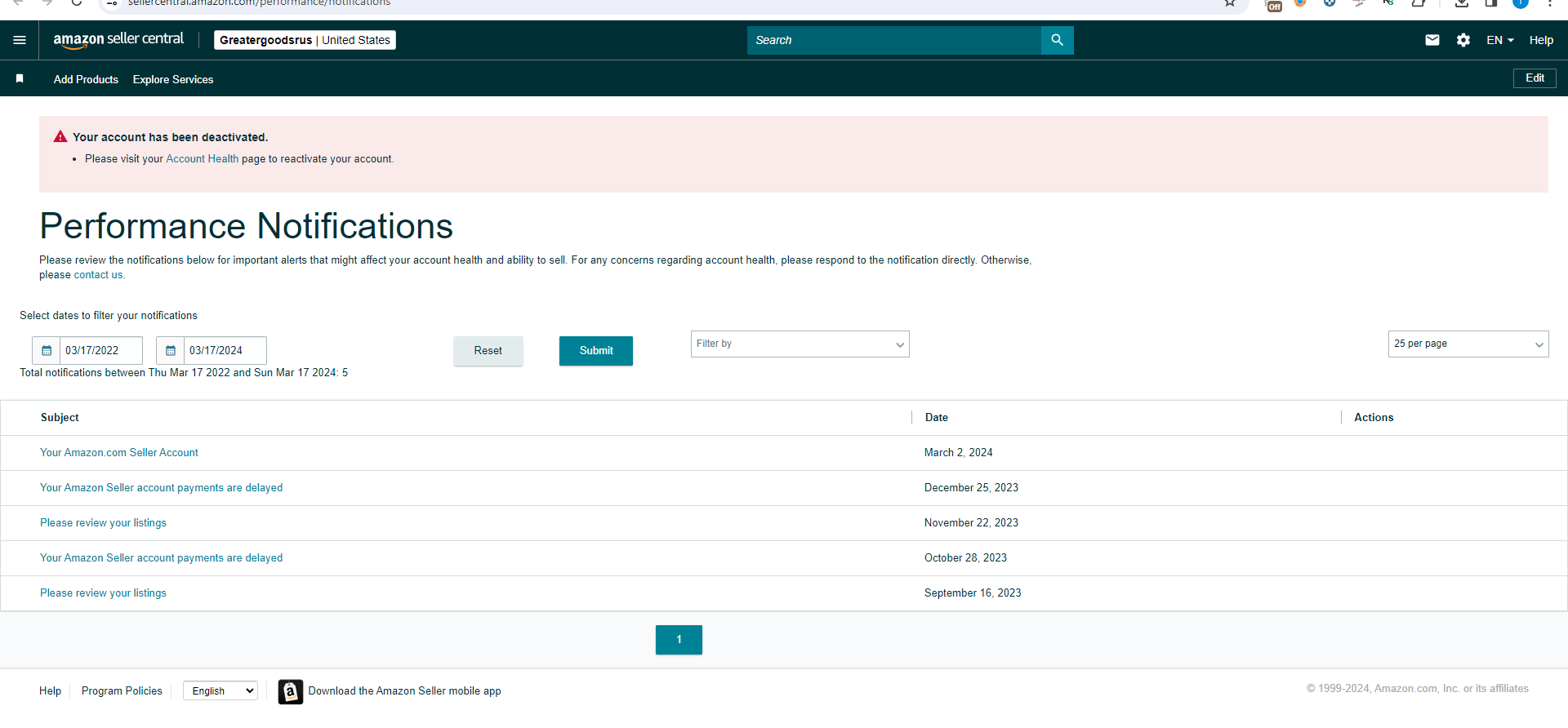Follow the Account Health link
The width and height of the screenshot is (1568, 728).
click(203, 159)
